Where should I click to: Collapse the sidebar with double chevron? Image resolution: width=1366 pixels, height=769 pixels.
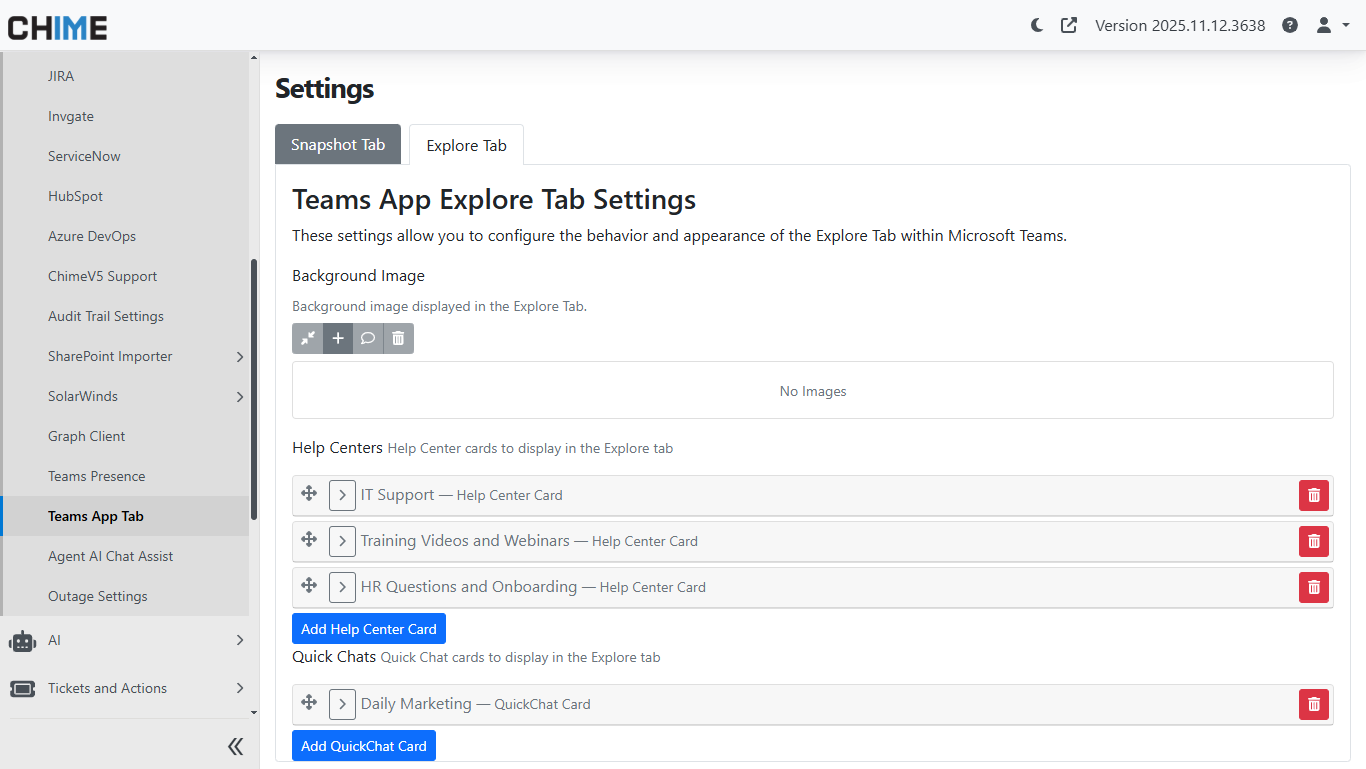point(236,746)
